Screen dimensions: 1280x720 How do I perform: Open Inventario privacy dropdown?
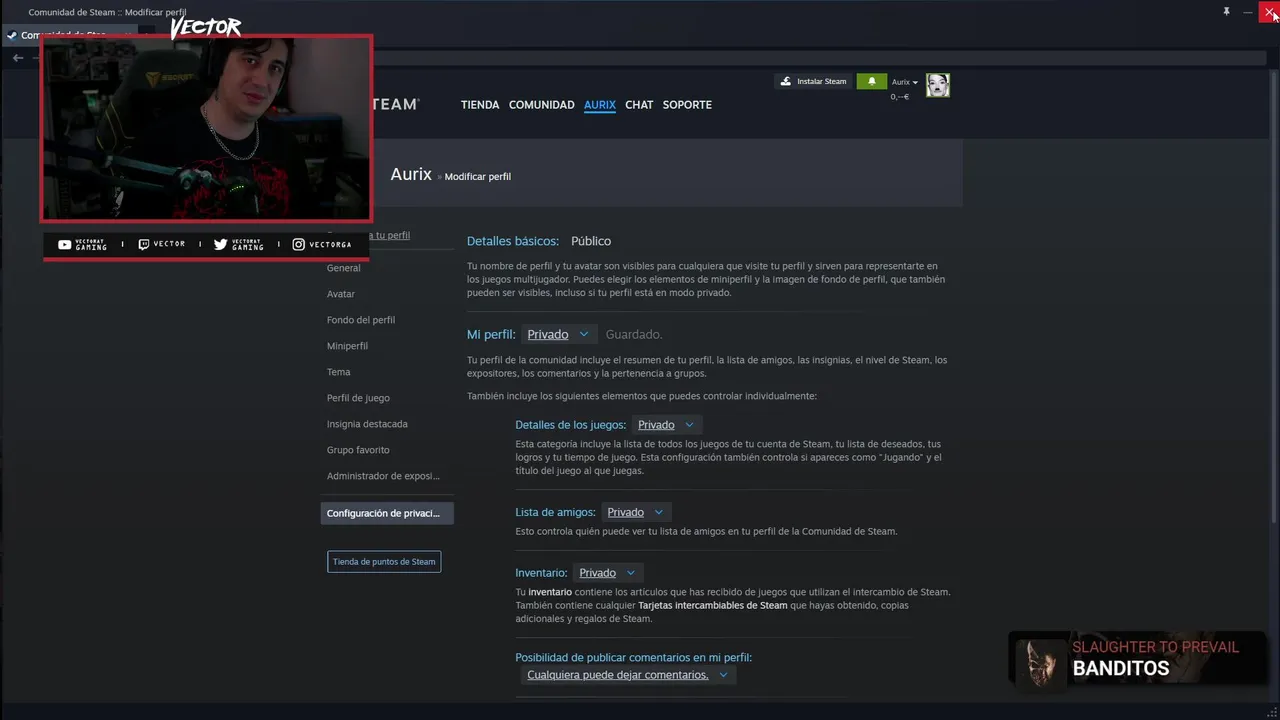click(x=607, y=573)
